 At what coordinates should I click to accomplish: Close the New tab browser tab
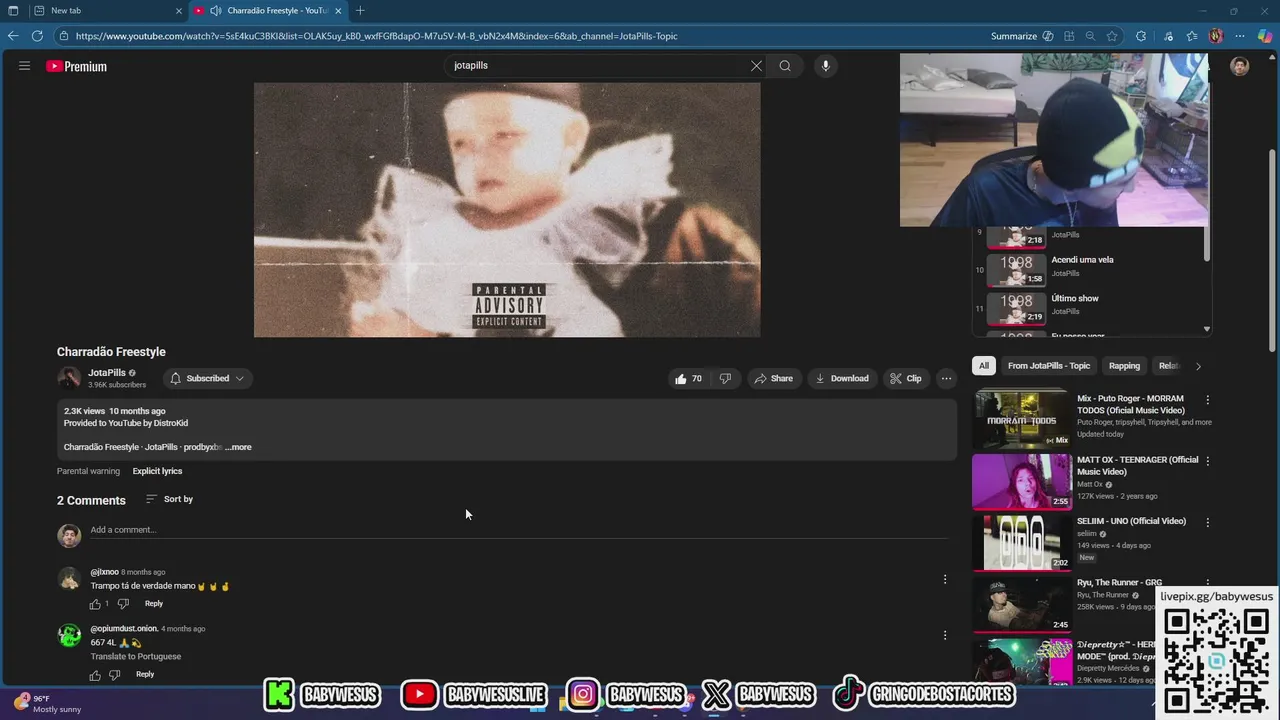pyautogui.click(x=179, y=11)
